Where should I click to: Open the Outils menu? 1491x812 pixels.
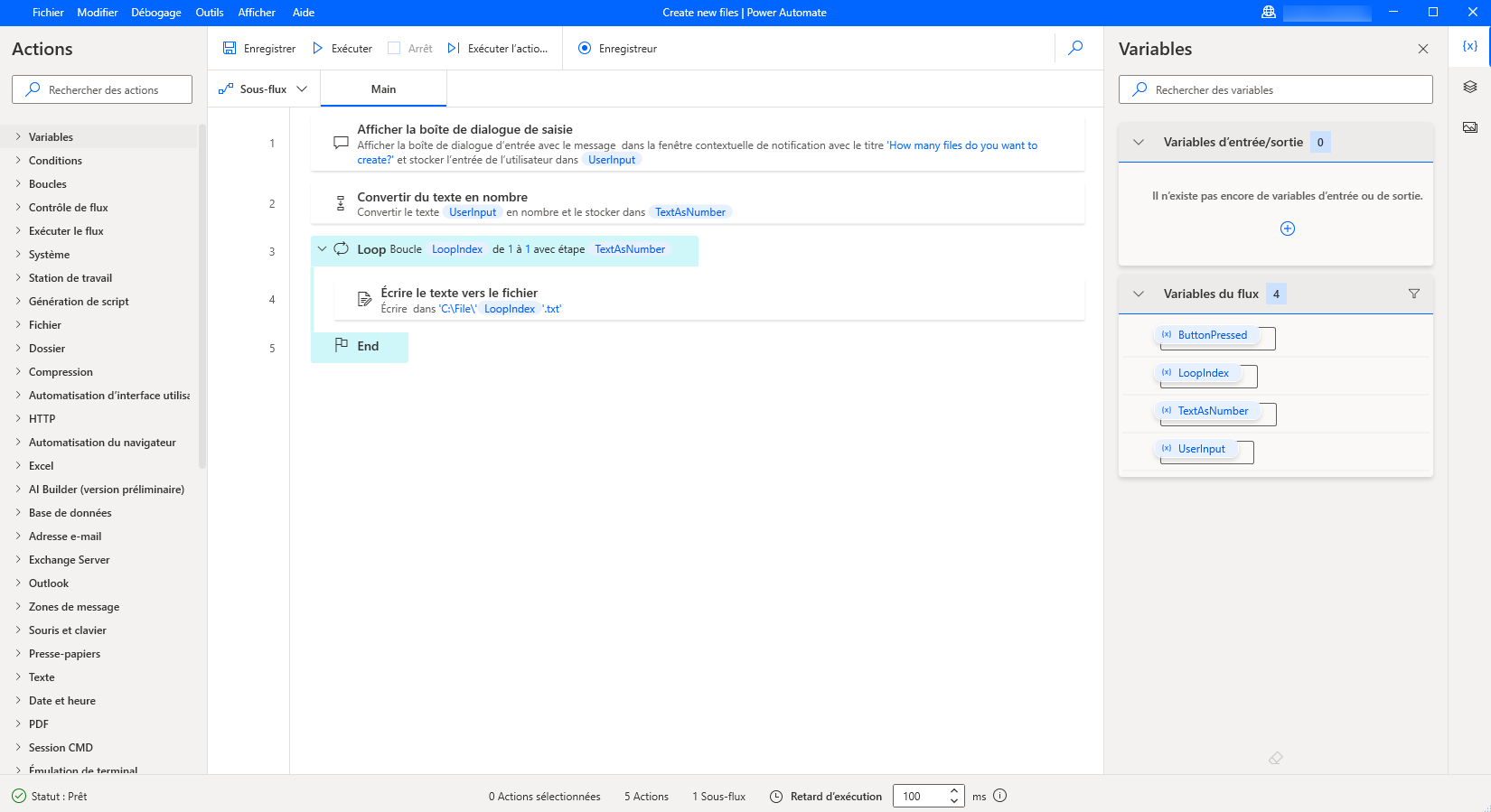tap(210, 13)
